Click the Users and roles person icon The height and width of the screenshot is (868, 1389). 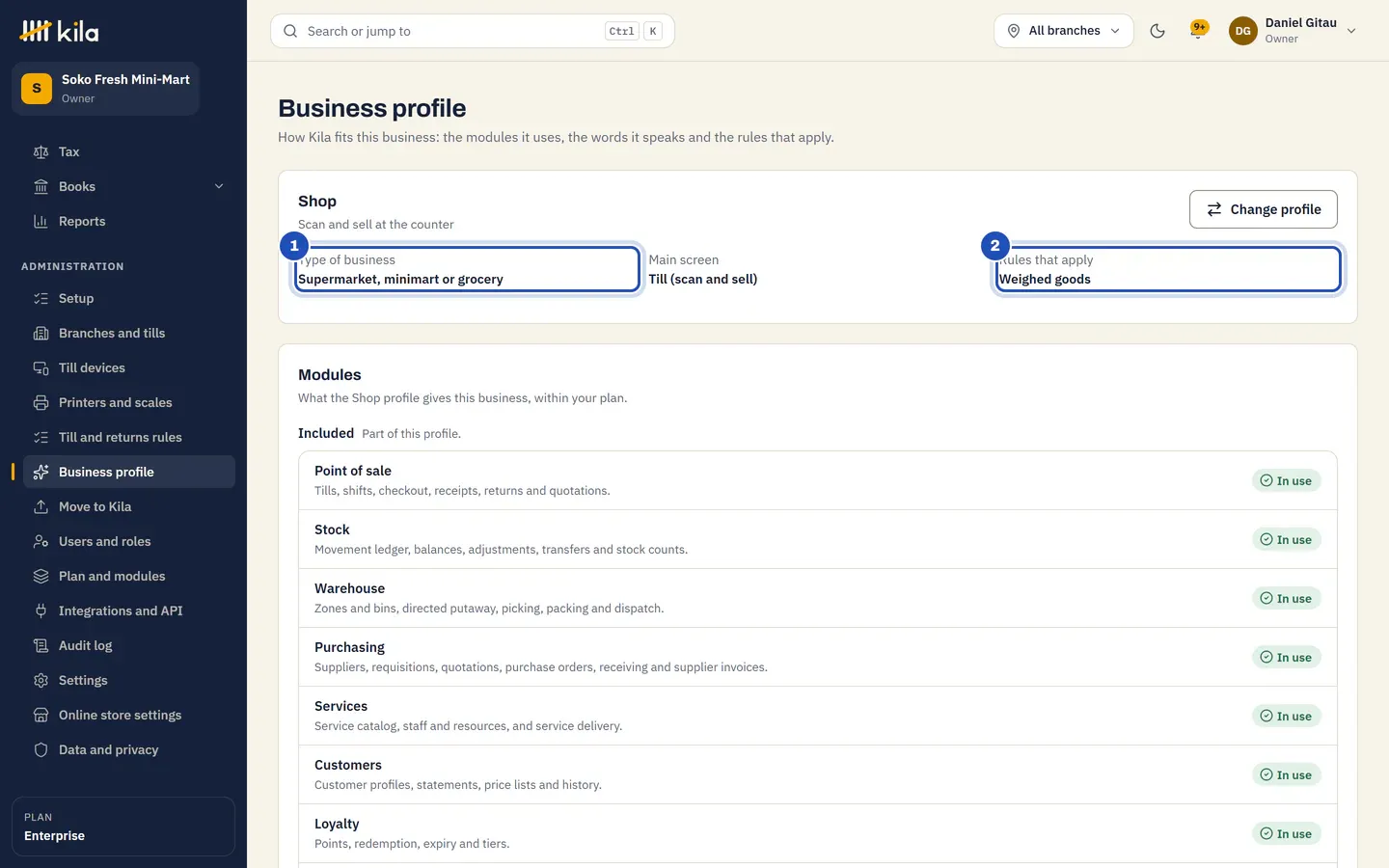[41, 541]
